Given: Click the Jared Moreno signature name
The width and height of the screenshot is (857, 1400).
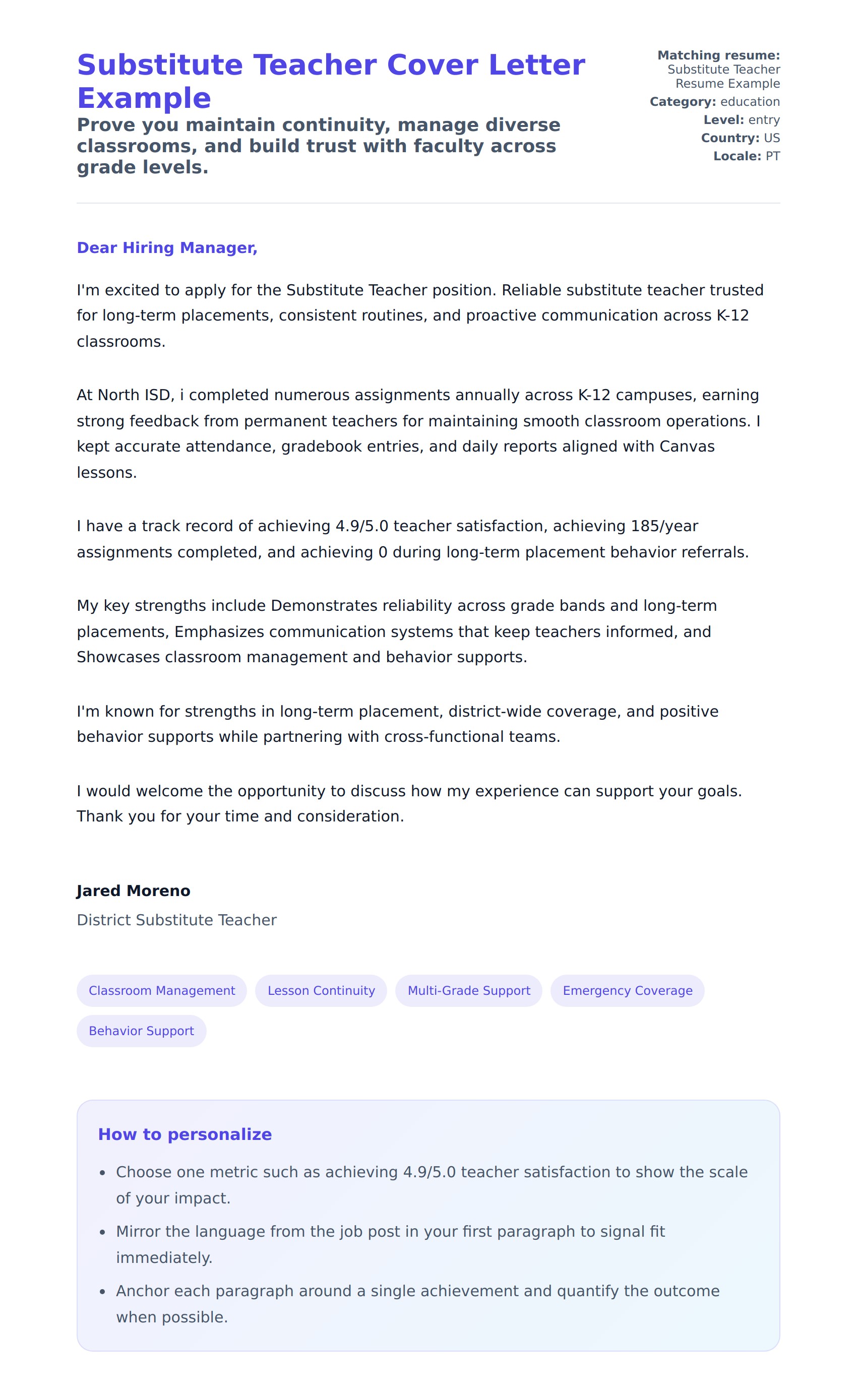Looking at the screenshot, I should point(134,890).
